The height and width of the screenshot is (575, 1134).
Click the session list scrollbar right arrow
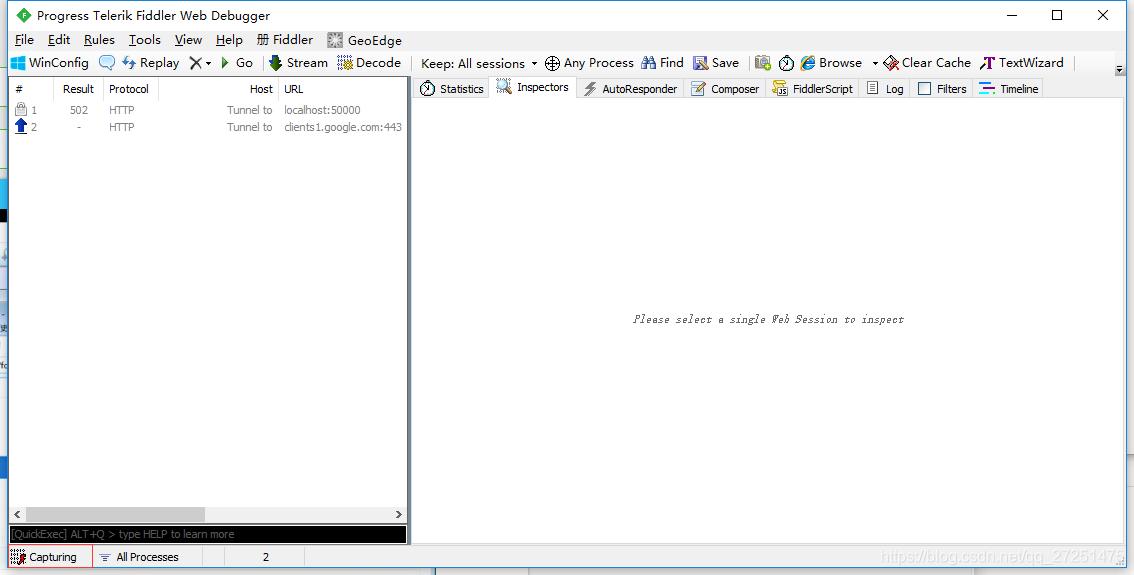(x=398, y=514)
